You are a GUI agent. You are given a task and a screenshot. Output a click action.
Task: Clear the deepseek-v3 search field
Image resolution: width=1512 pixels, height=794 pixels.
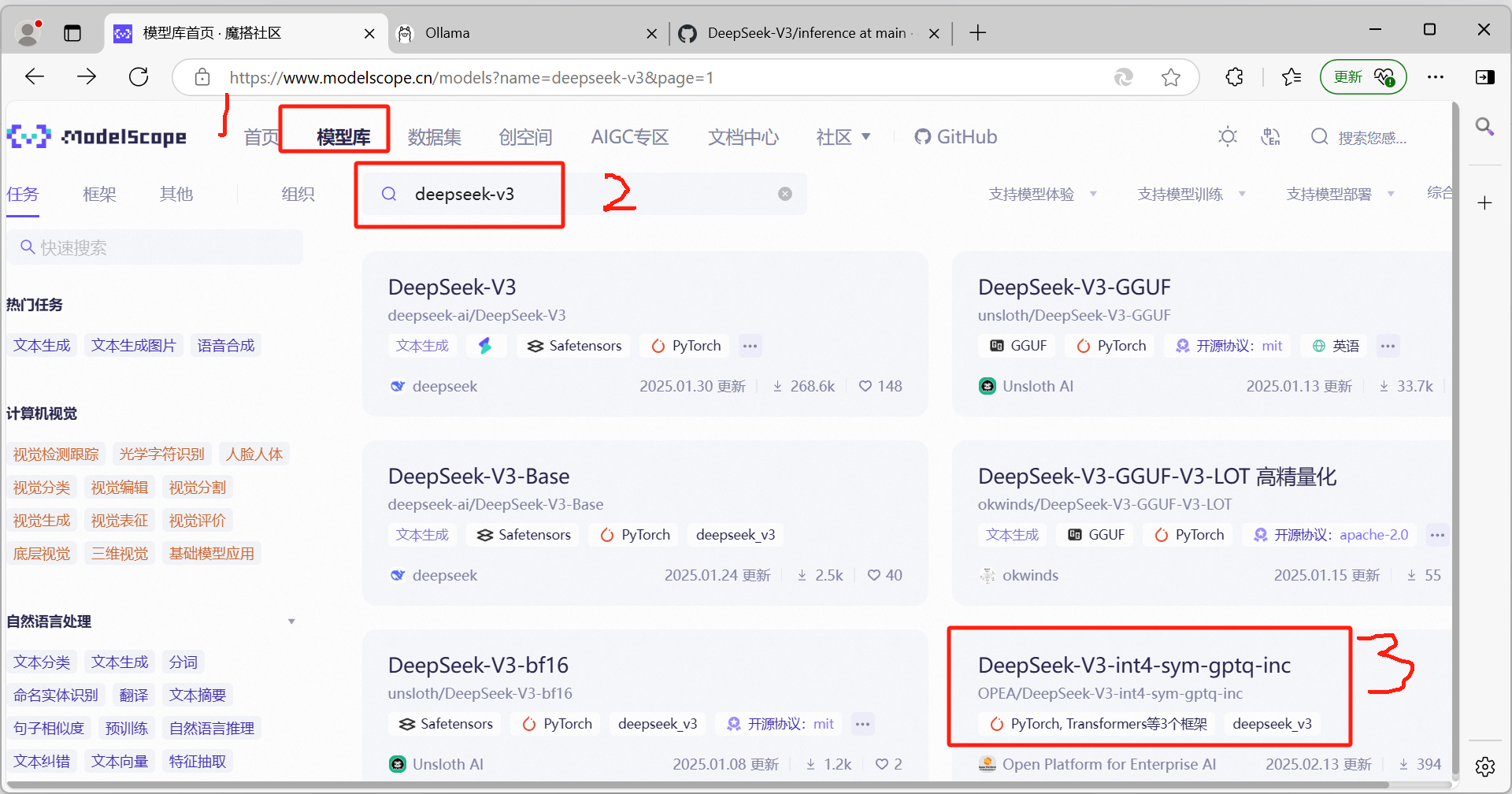click(x=785, y=194)
